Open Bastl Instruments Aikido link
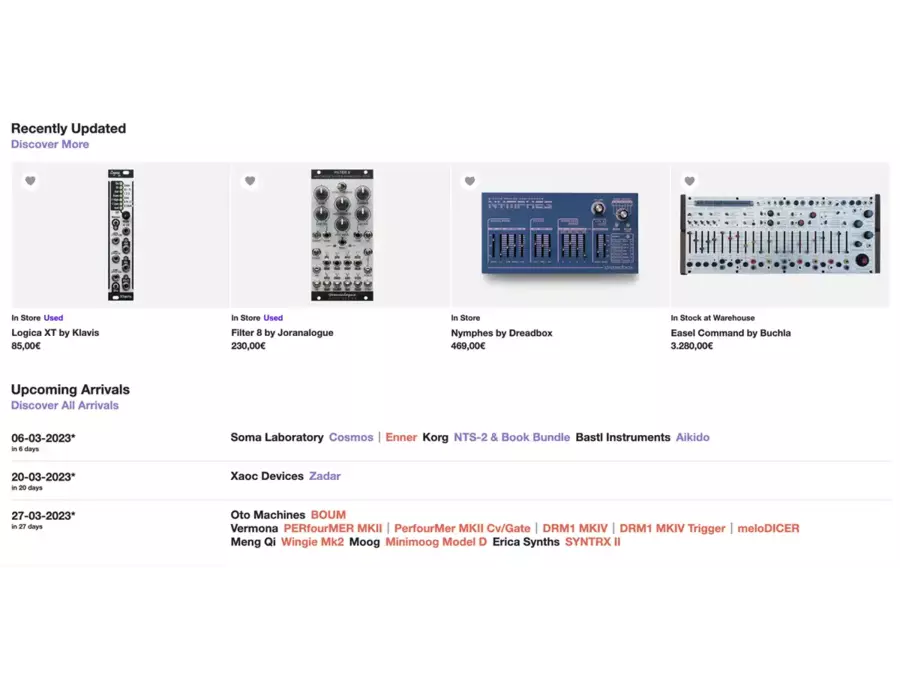Screen dimensions: 900x675 pos(693,437)
